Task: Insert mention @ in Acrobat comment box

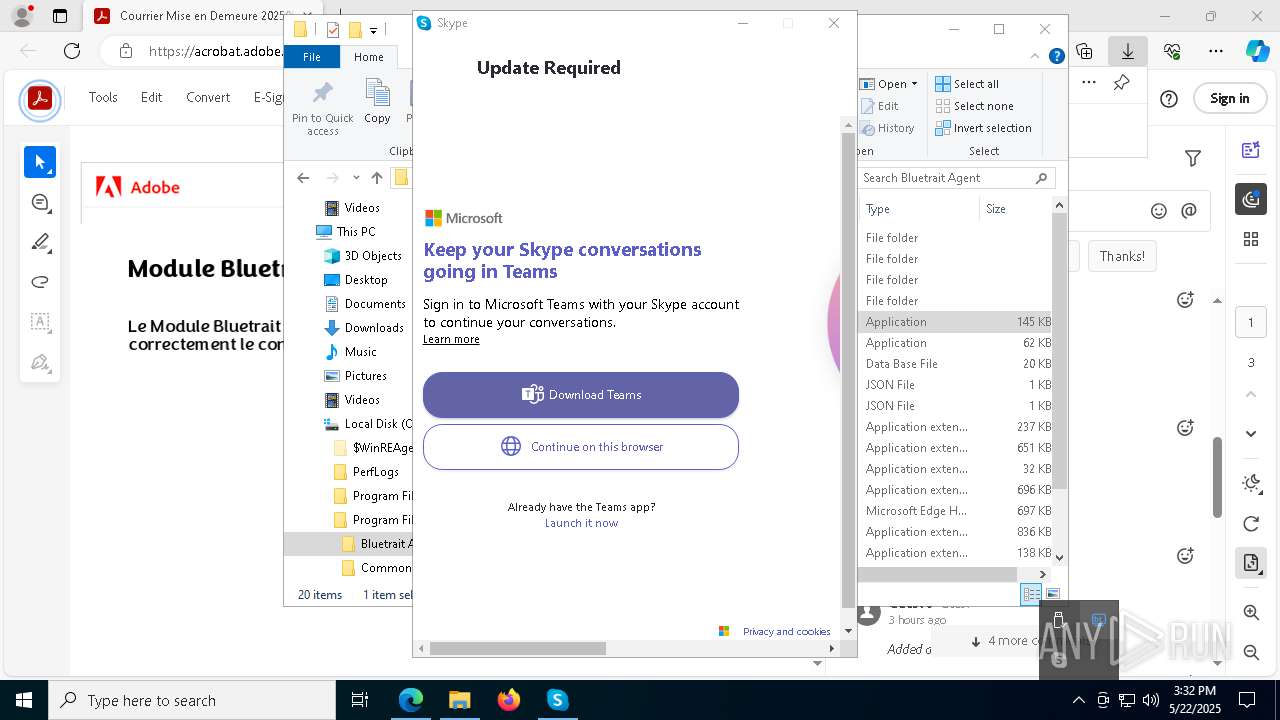Action: 1189,211
